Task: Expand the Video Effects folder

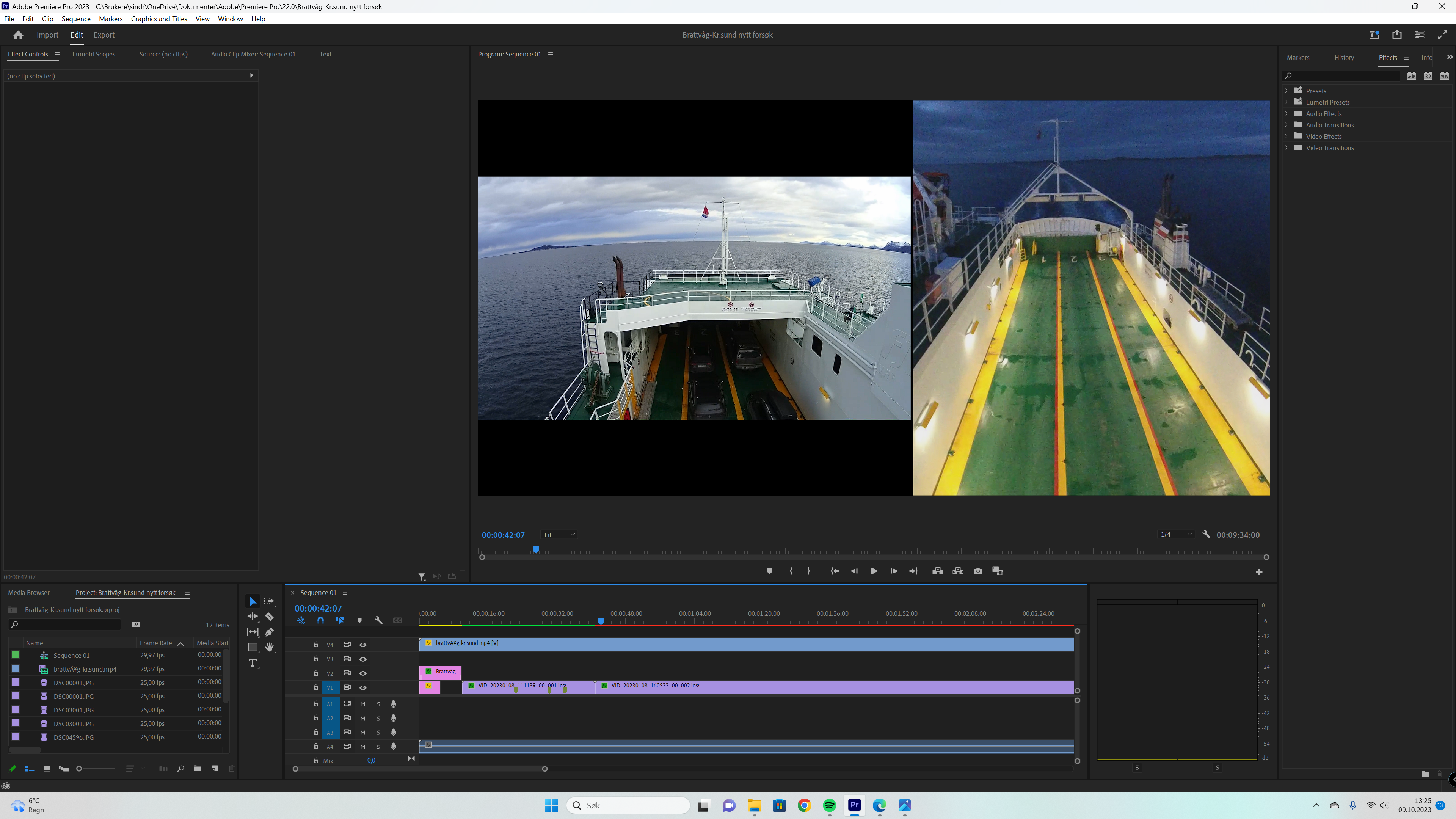Action: tap(1287, 136)
